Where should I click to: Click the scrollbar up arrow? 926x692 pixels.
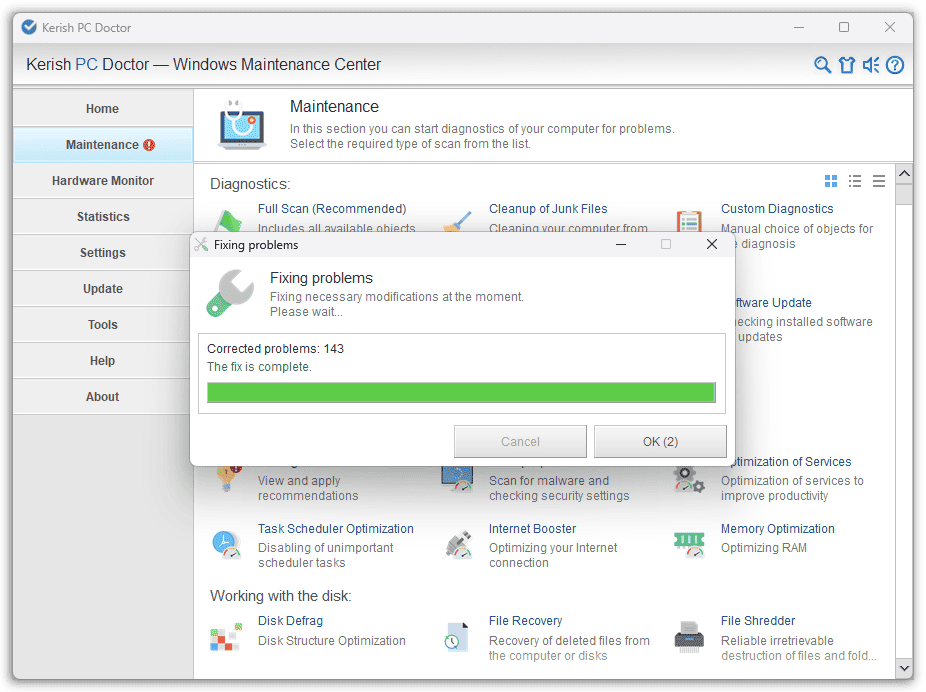click(904, 174)
